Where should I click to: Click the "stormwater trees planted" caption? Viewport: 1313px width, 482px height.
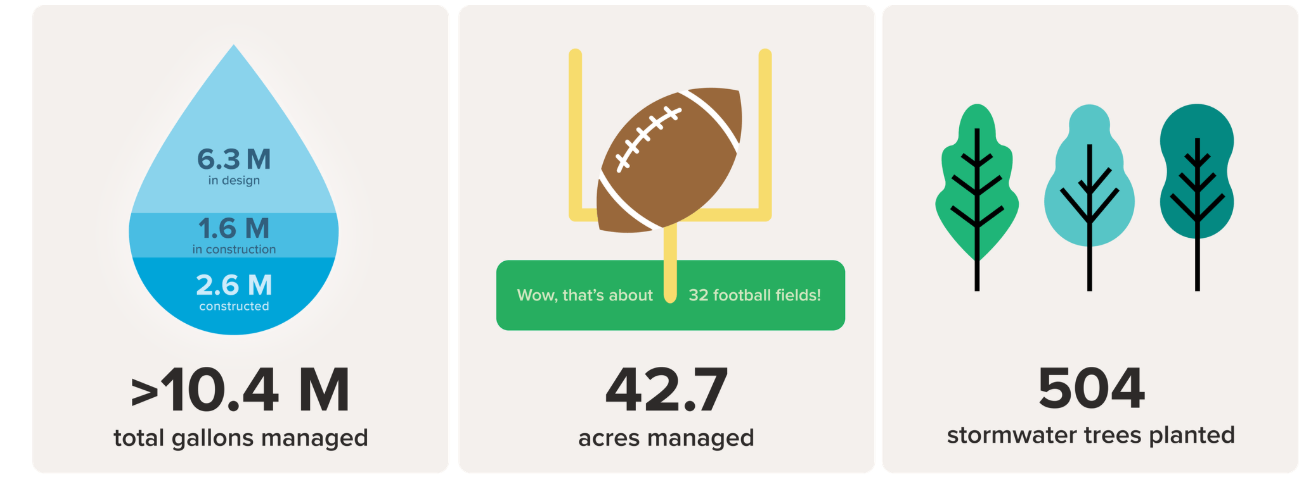(1091, 436)
